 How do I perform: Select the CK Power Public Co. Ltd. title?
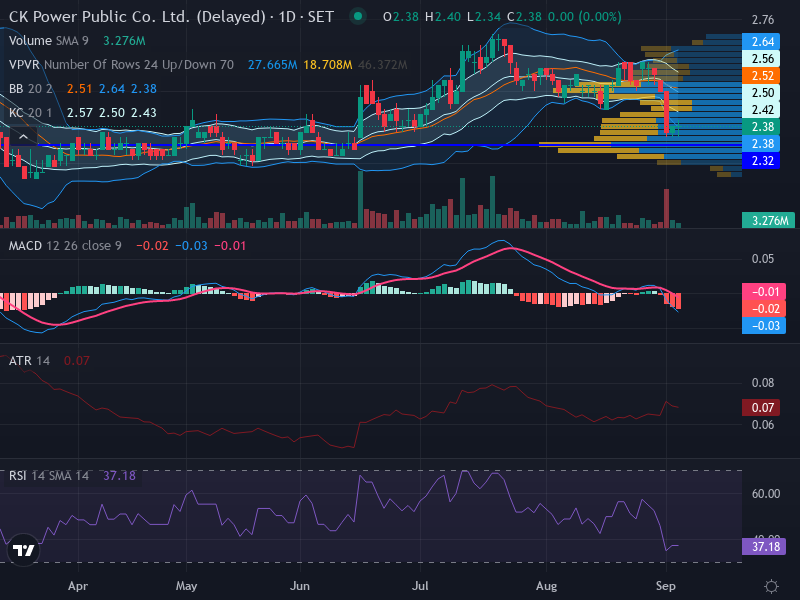tap(171, 17)
